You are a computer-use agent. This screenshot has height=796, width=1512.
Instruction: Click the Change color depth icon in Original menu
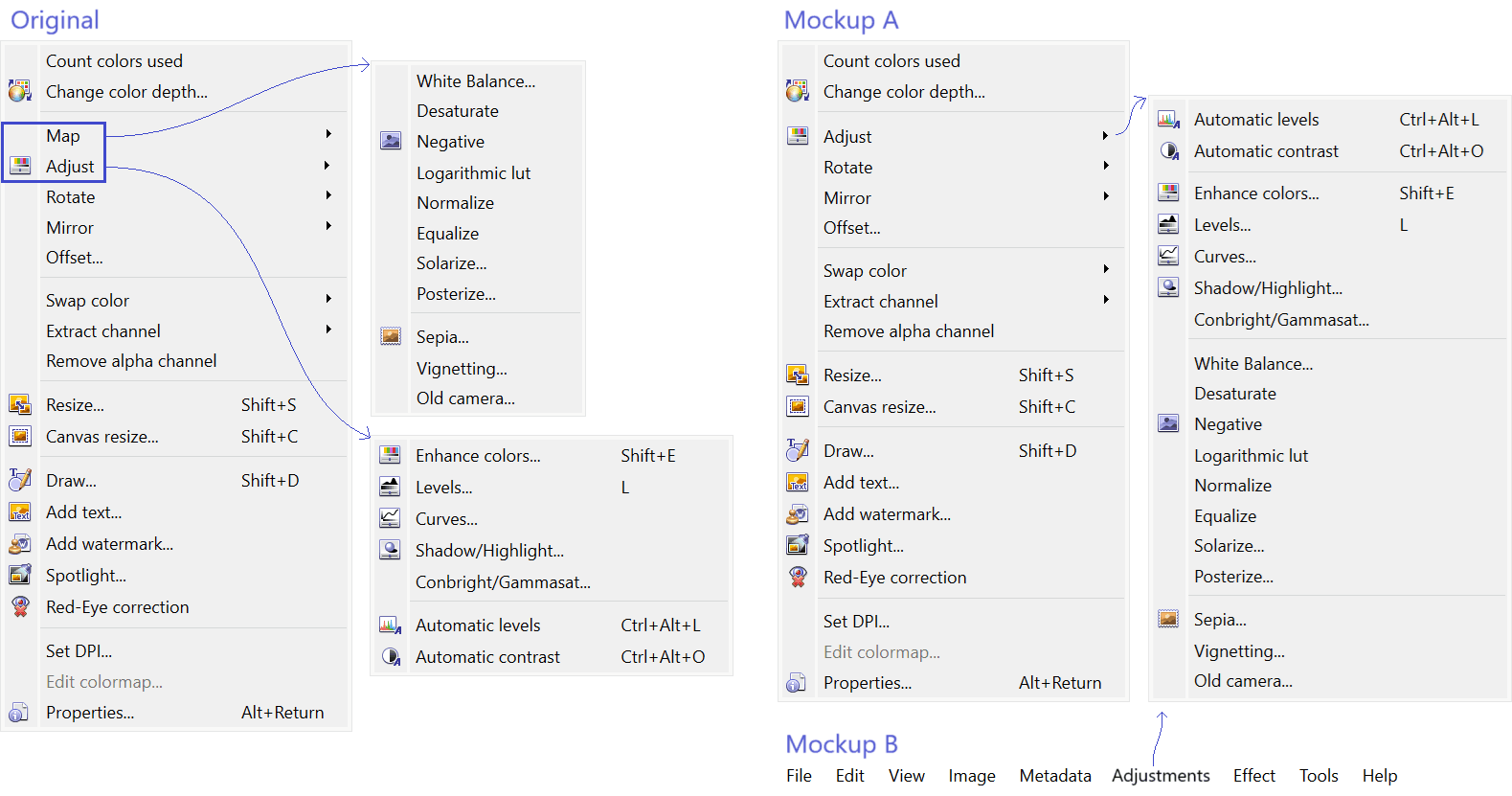(19, 92)
